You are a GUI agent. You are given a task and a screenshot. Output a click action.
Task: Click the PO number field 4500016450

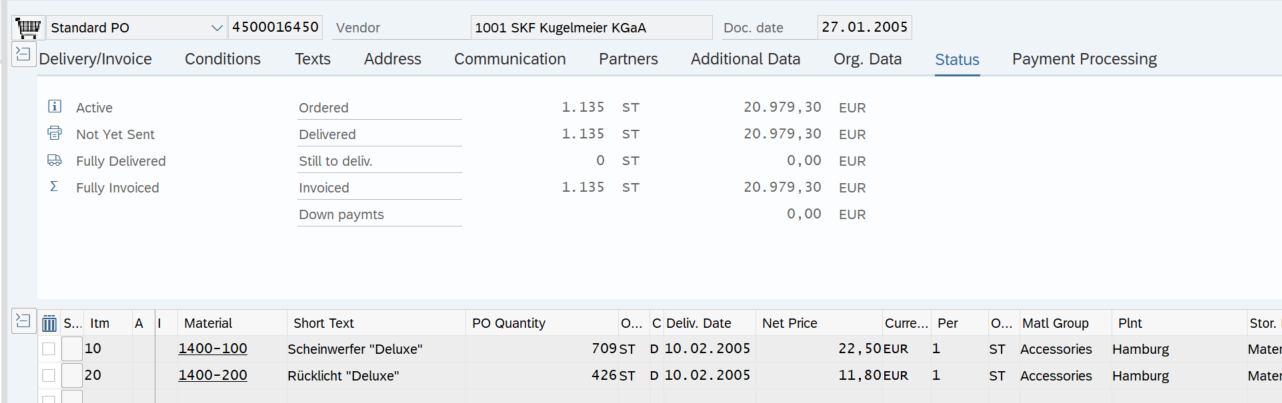tap(276, 28)
